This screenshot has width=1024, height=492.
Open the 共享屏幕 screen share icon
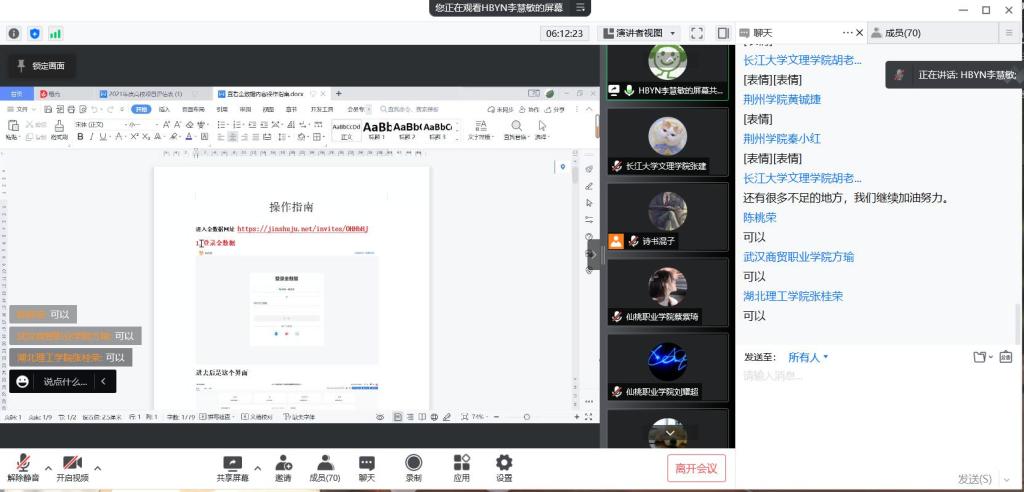pos(232,466)
